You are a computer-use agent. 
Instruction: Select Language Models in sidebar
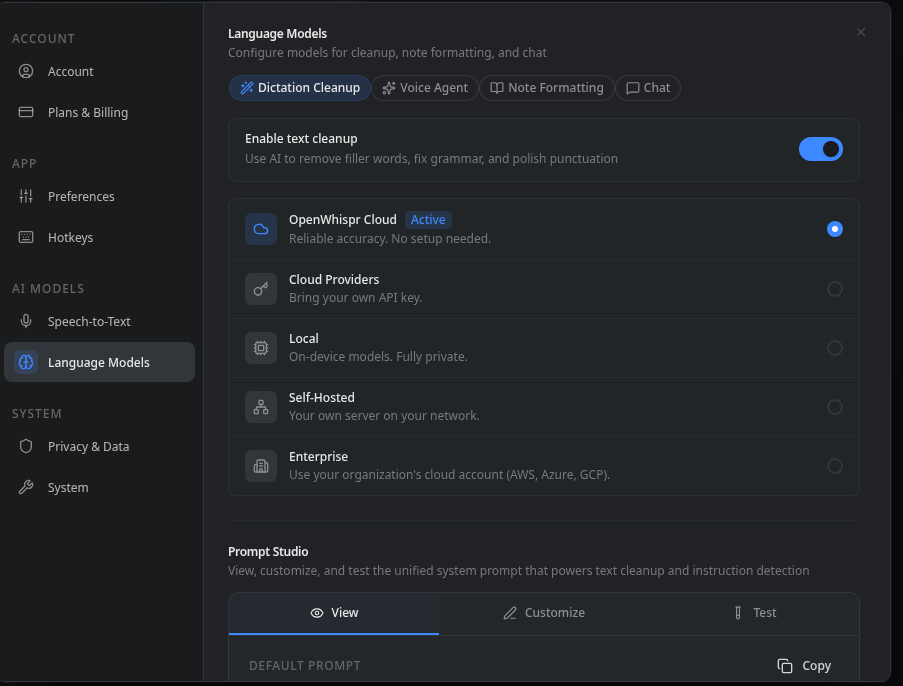coord(99,362)
